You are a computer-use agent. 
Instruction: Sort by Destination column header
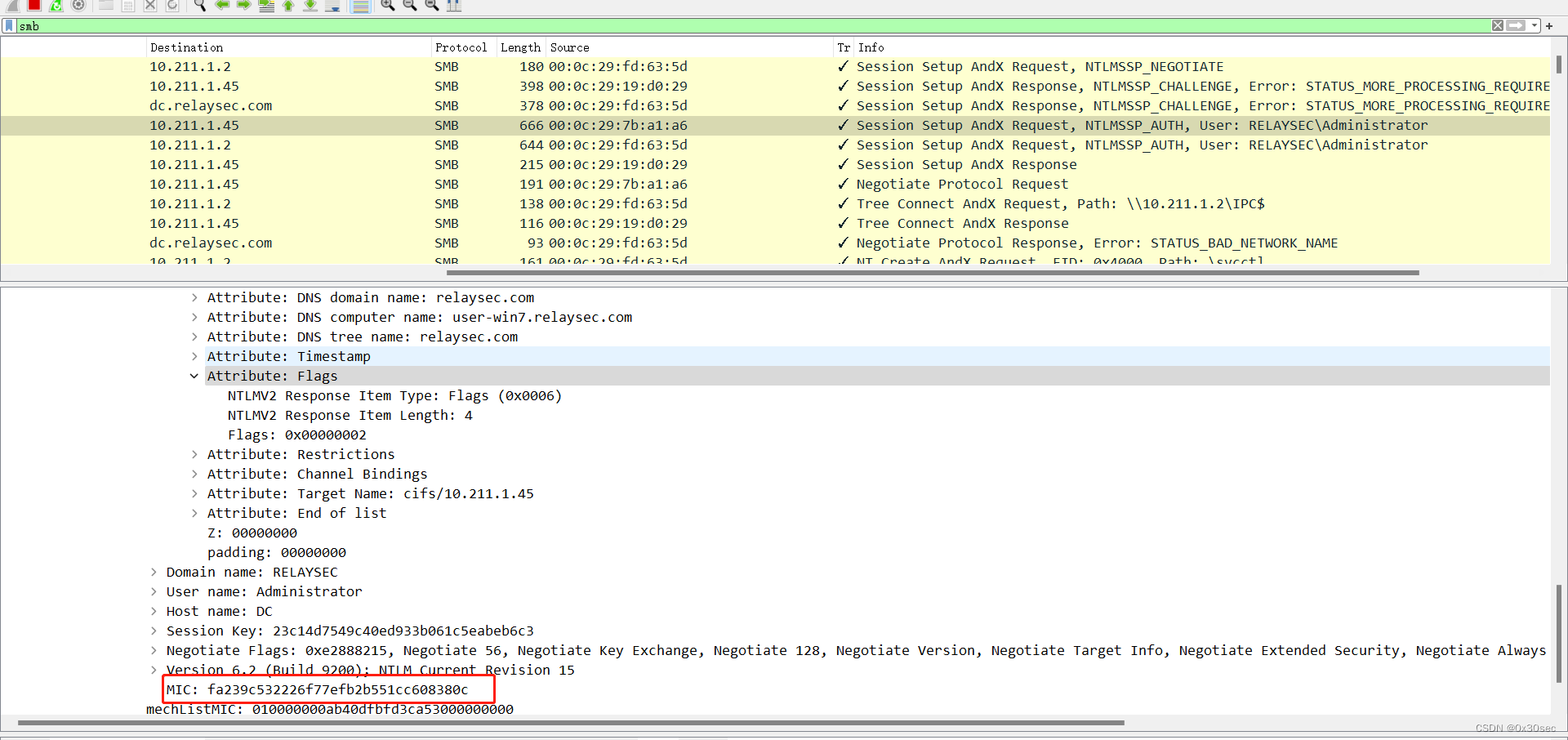point(288,47)
